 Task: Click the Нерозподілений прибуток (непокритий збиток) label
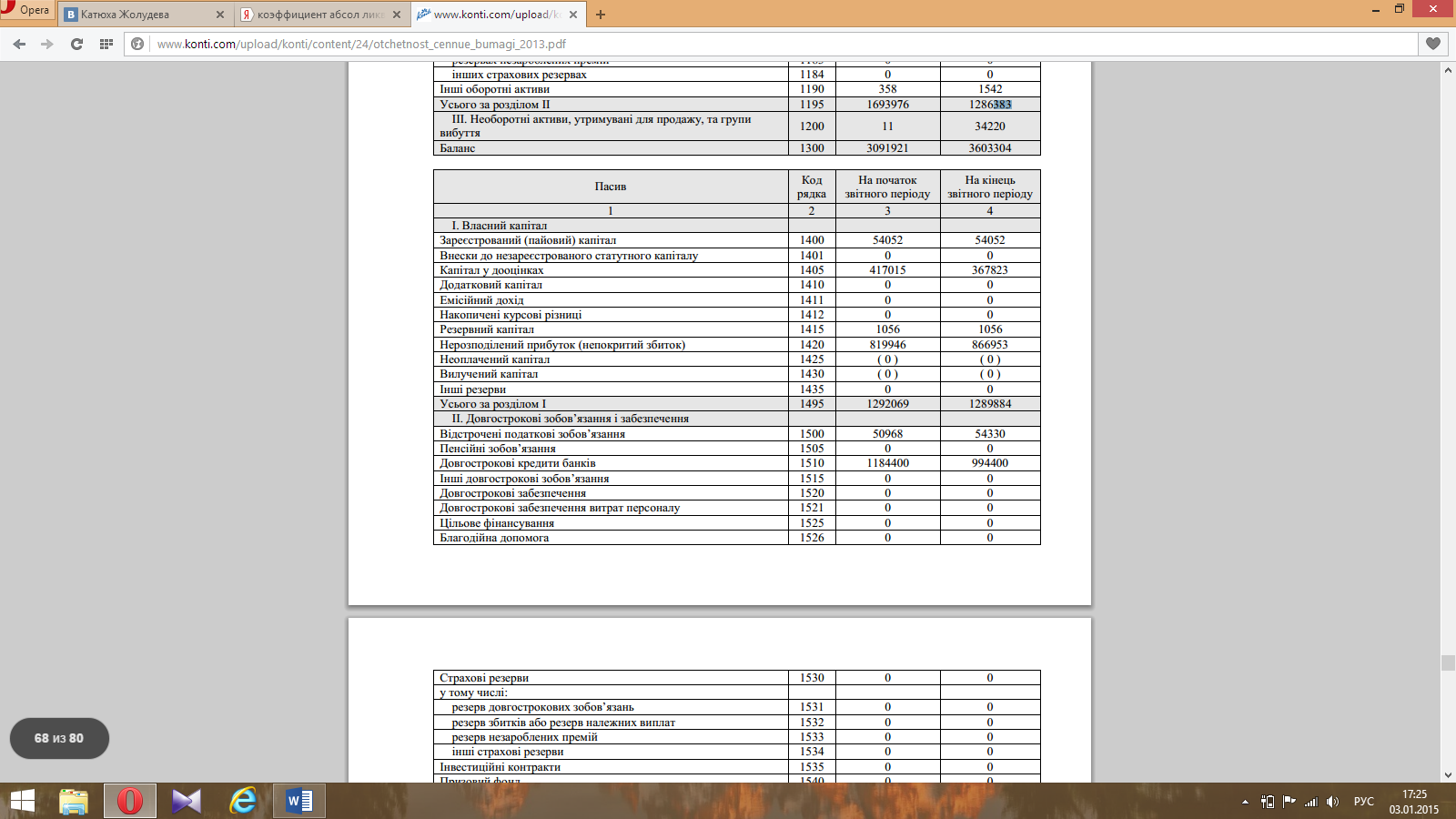[562, 345]
